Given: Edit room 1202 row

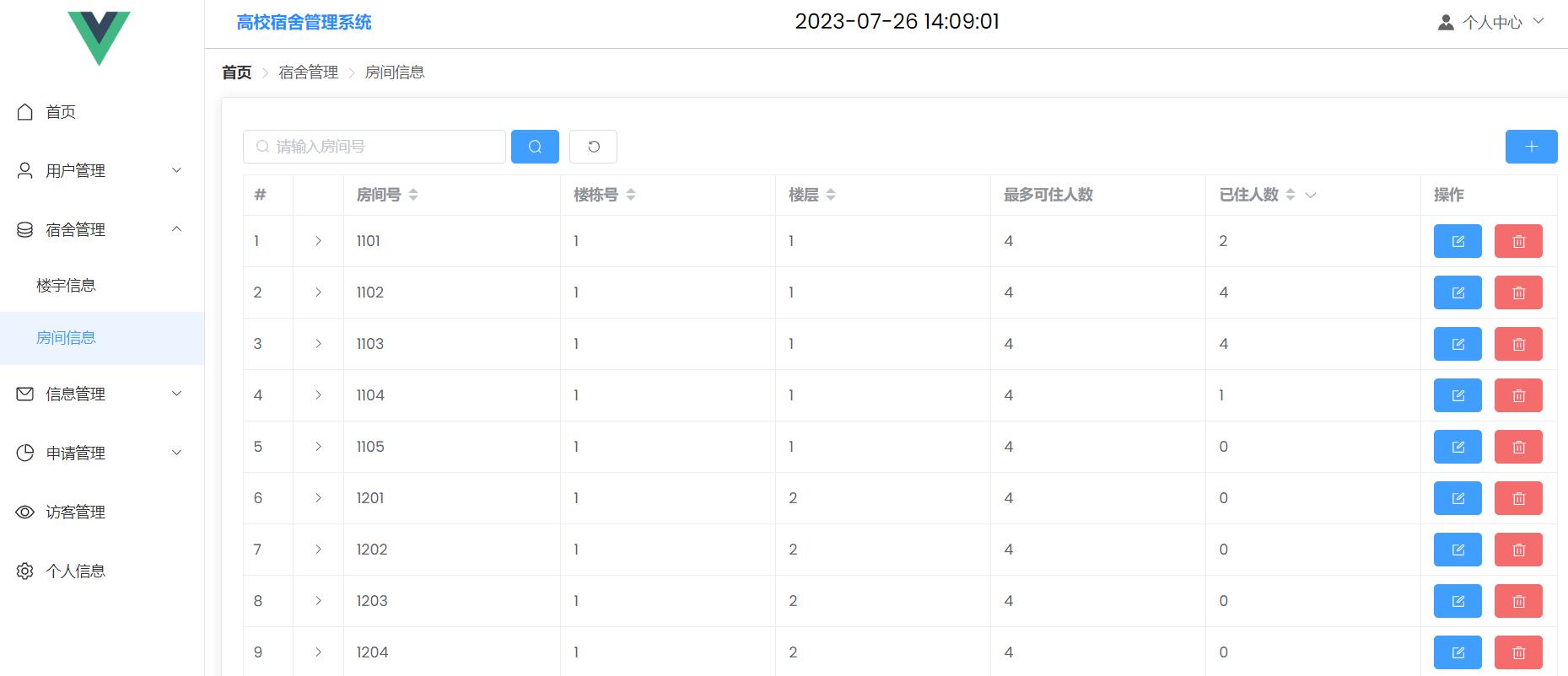Looking at the screenshot, I should click(x=1458, y=550).
